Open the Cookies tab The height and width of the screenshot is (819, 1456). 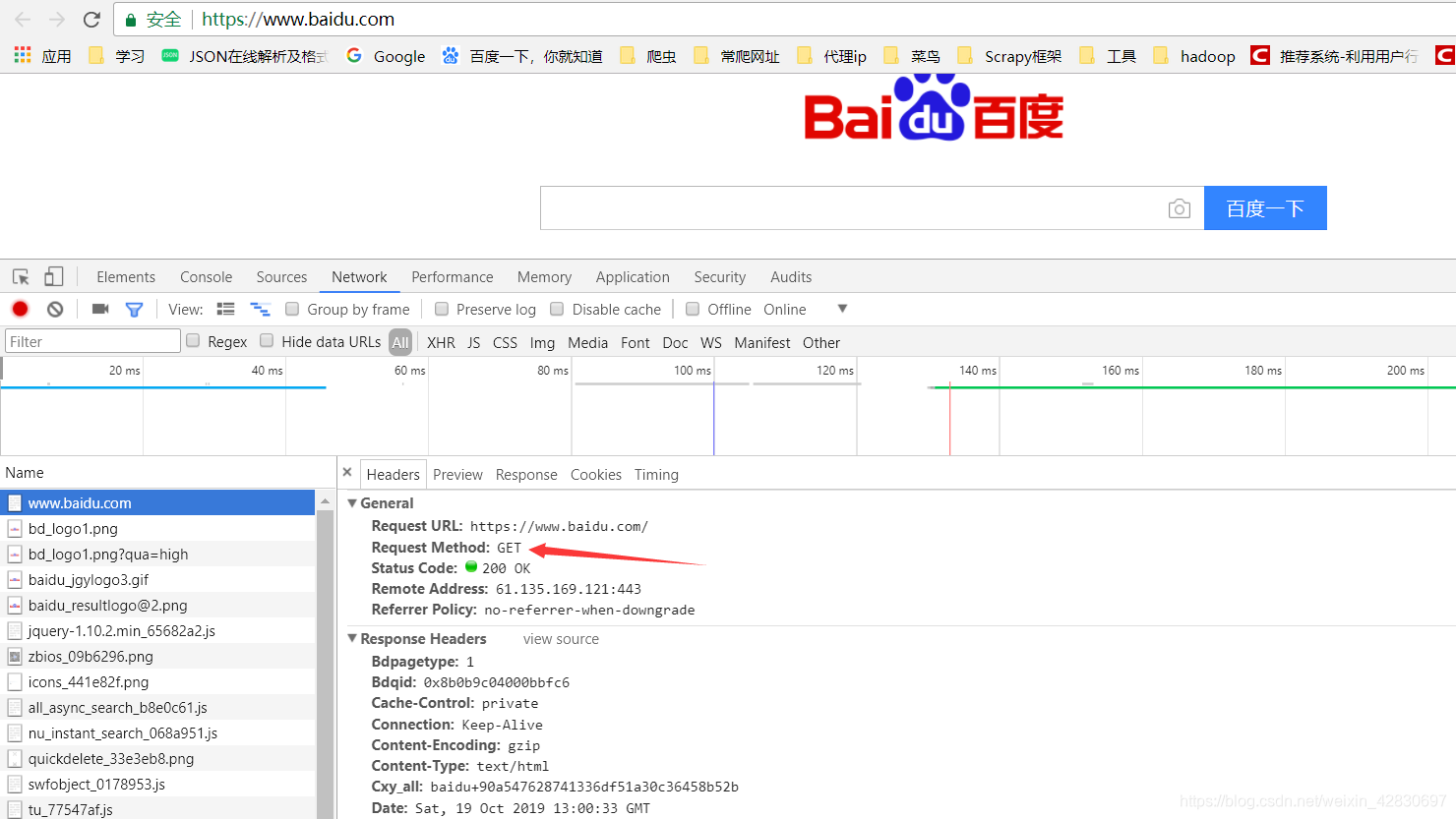[x=596, y=475]
